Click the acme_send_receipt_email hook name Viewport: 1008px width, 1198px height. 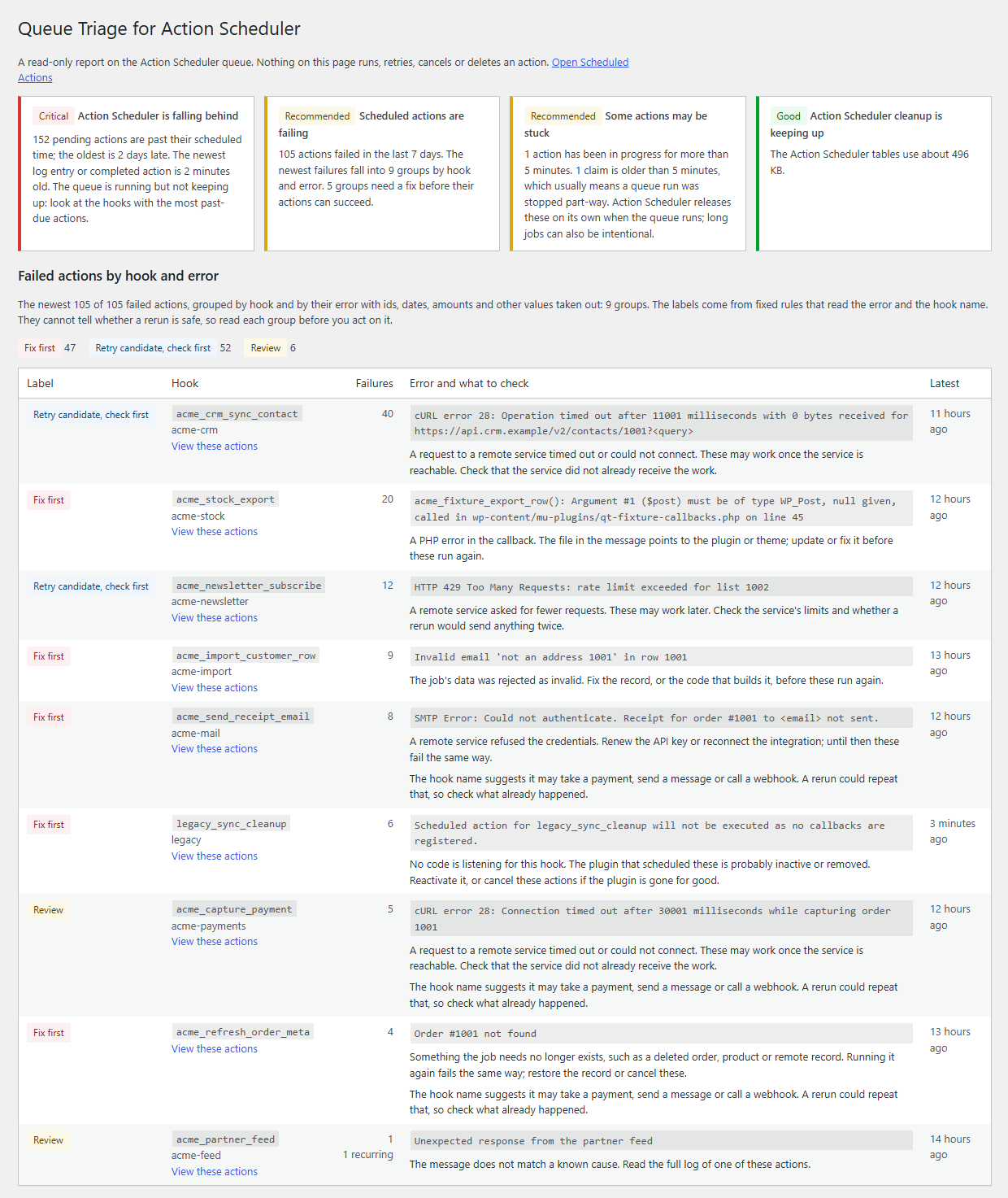tap(243, 717)
